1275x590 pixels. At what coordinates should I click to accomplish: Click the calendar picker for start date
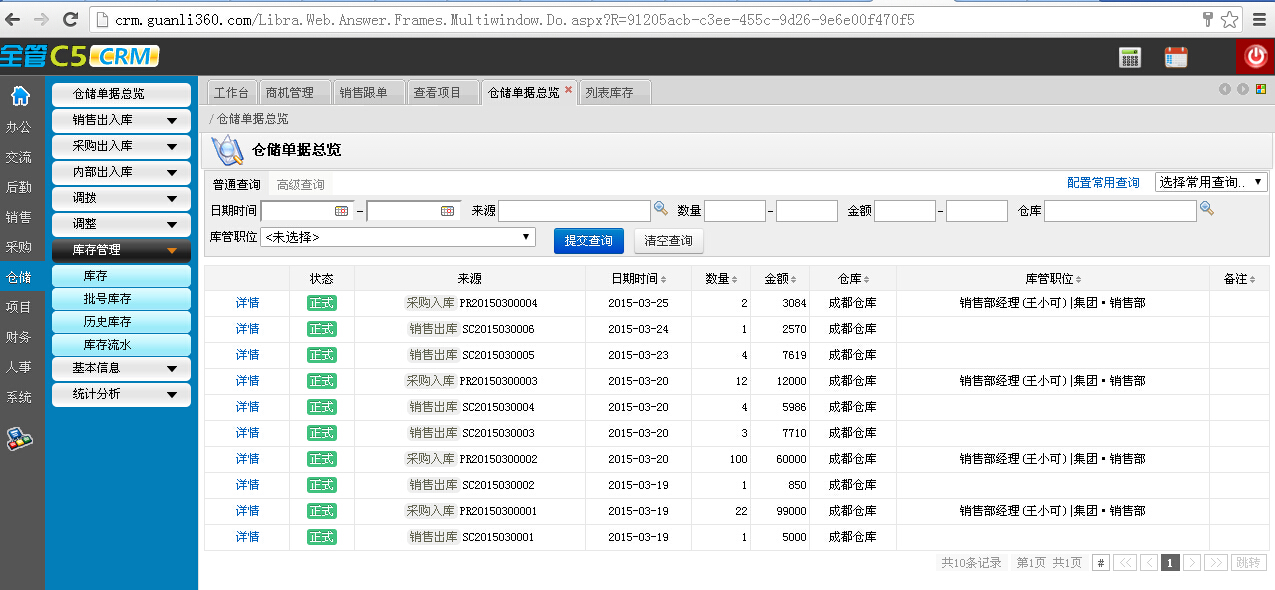point(341,211)
